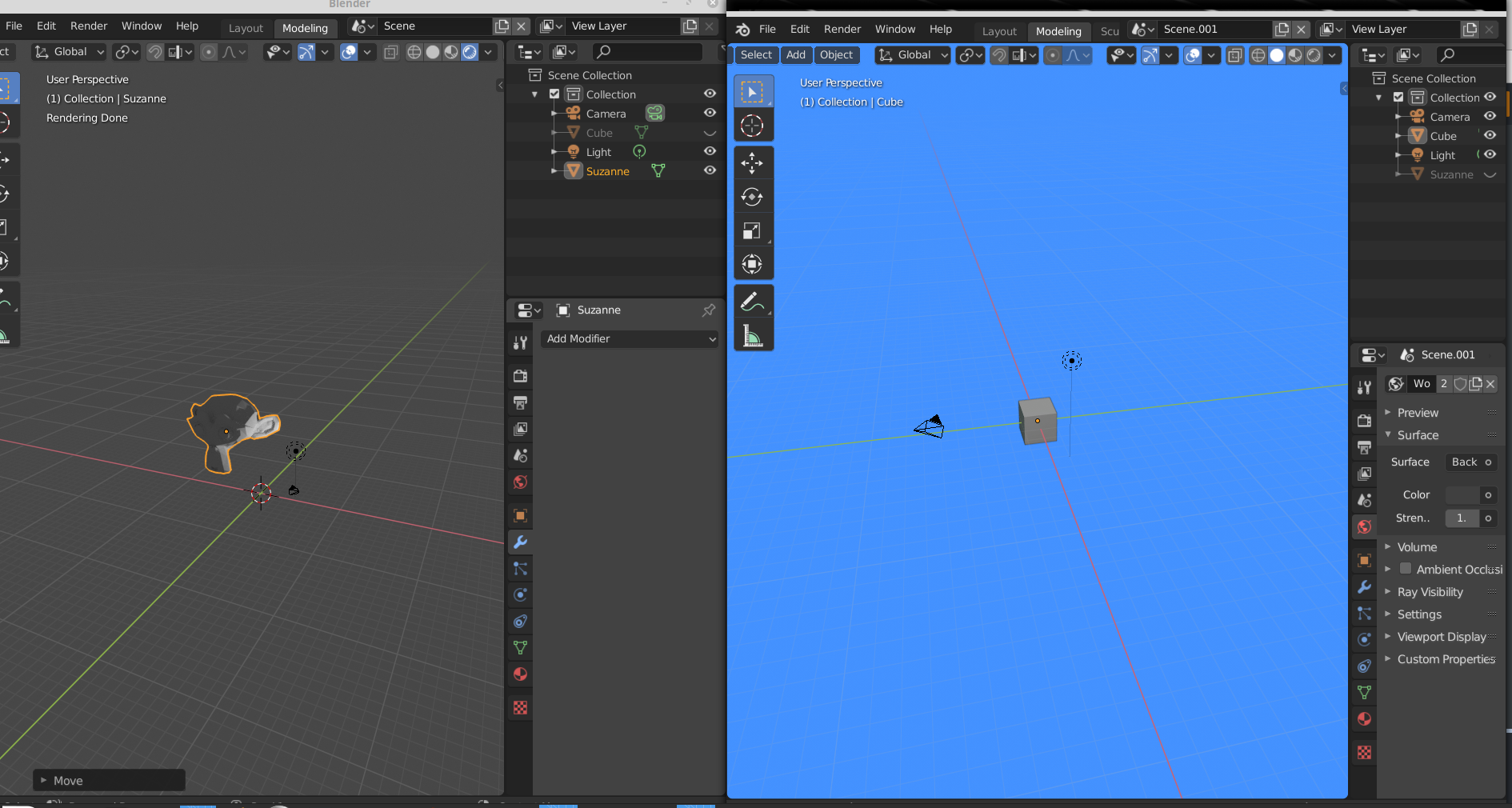1512x808 pixels.
Task: Open Output properties tab in left window
Action: (x=520, y=402)
